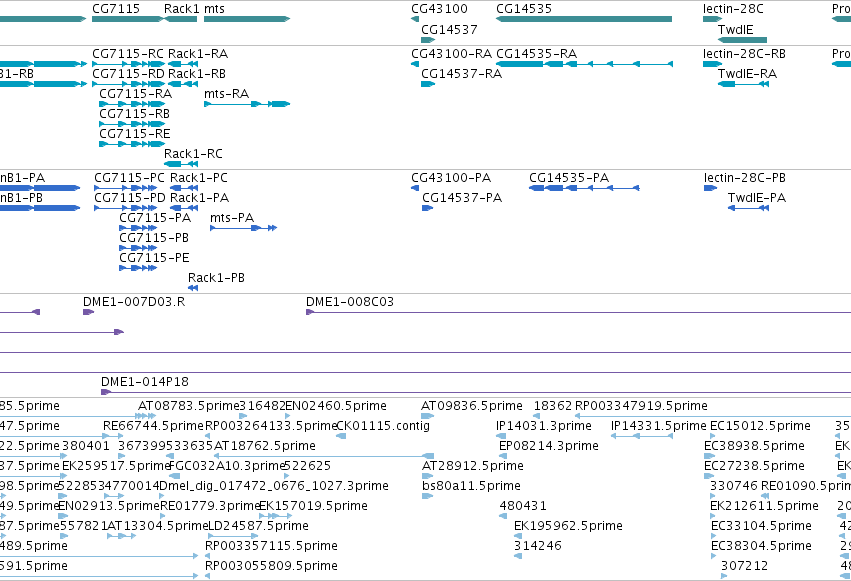Click EST IP14331.5prime

pyautogui.click(x=659, y=426)
